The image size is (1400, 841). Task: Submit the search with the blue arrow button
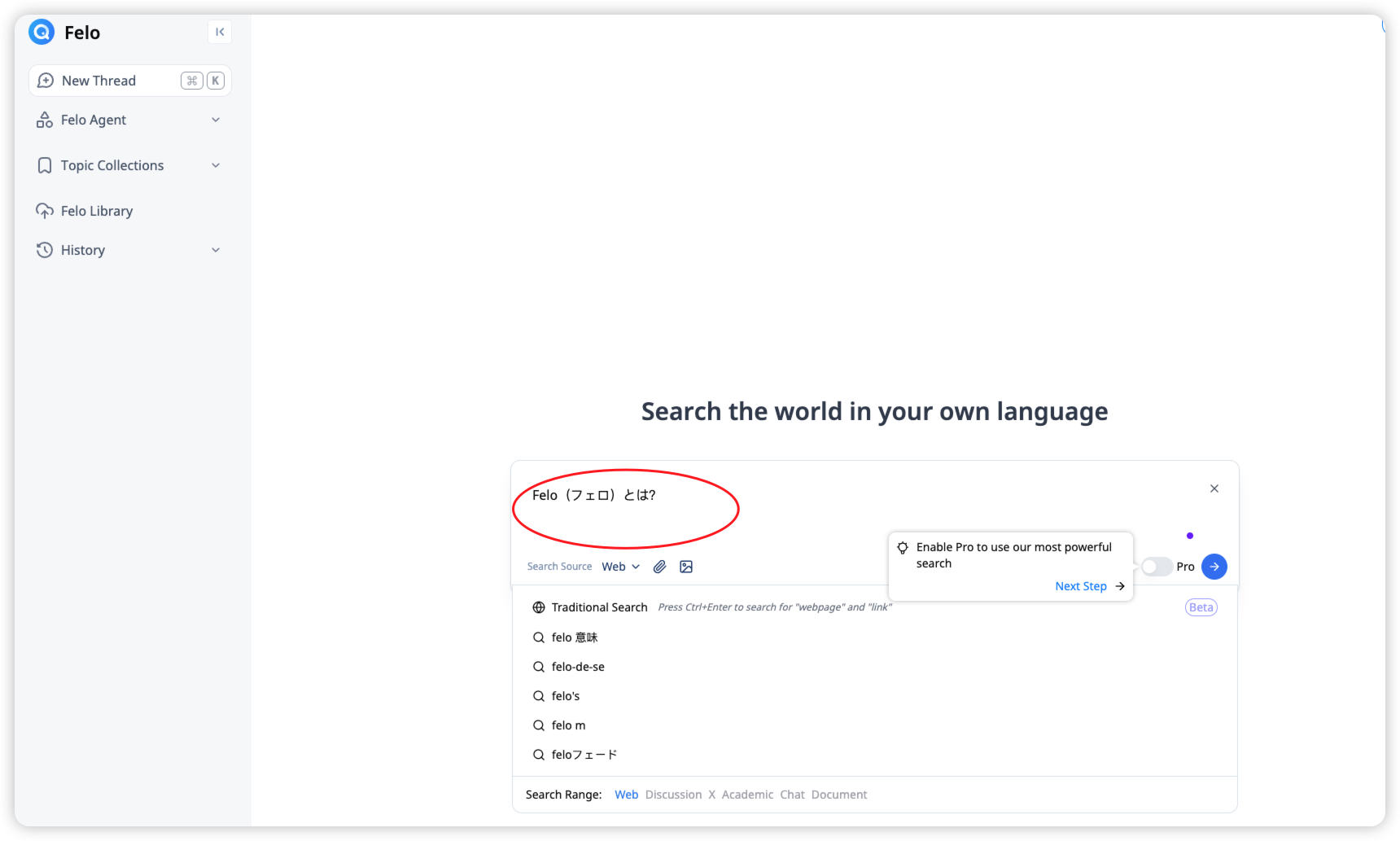(x=1214, y=567)
